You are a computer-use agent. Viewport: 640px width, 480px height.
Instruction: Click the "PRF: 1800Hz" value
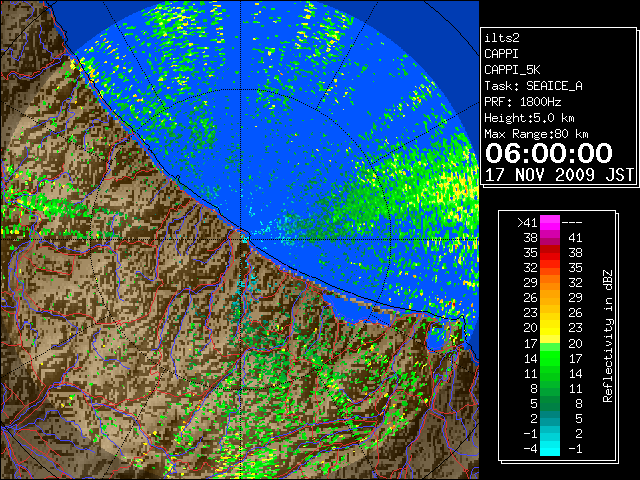tap(522, 102)
